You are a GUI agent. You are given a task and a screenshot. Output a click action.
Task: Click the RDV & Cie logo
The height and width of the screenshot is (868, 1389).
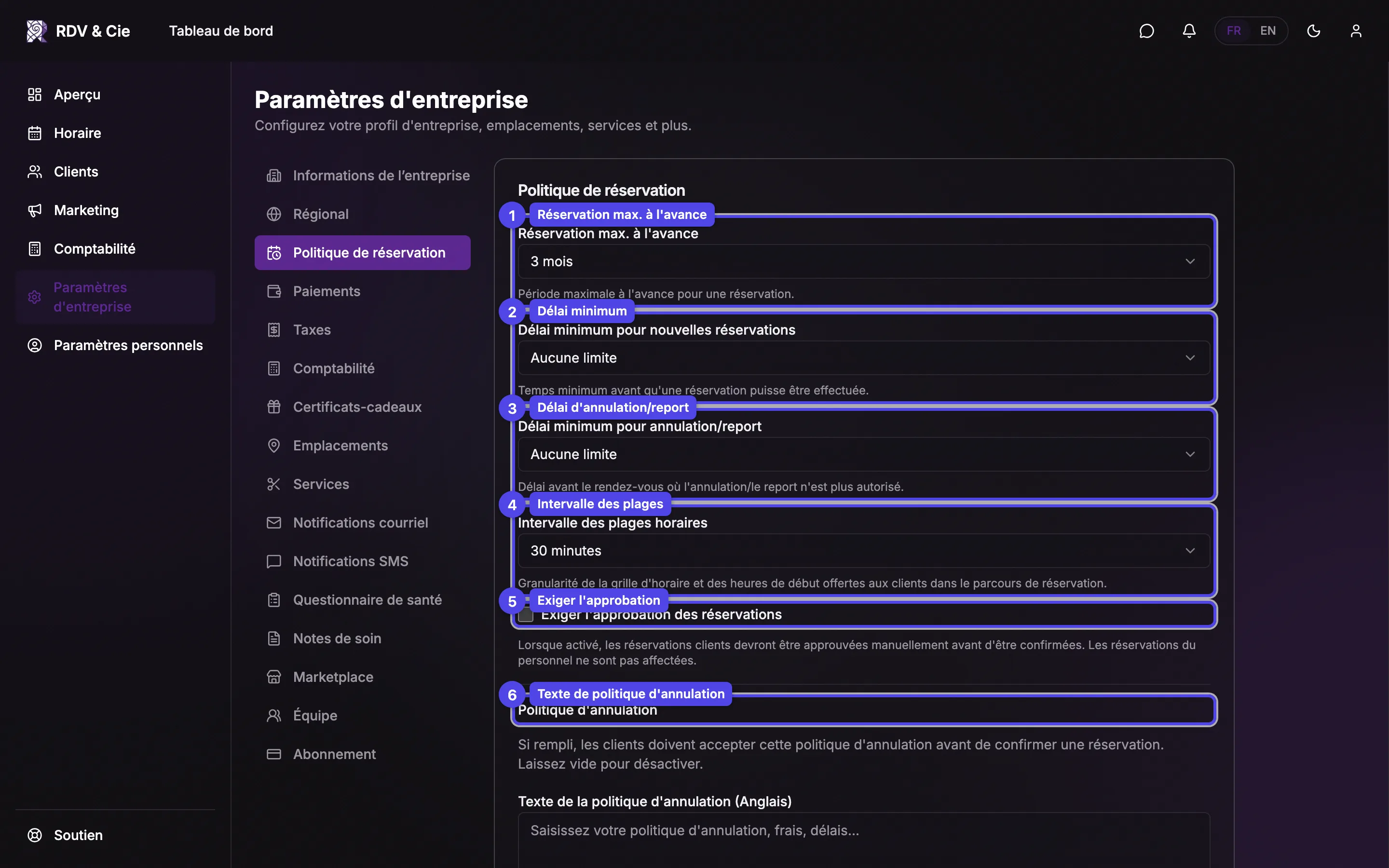(79, 31)
